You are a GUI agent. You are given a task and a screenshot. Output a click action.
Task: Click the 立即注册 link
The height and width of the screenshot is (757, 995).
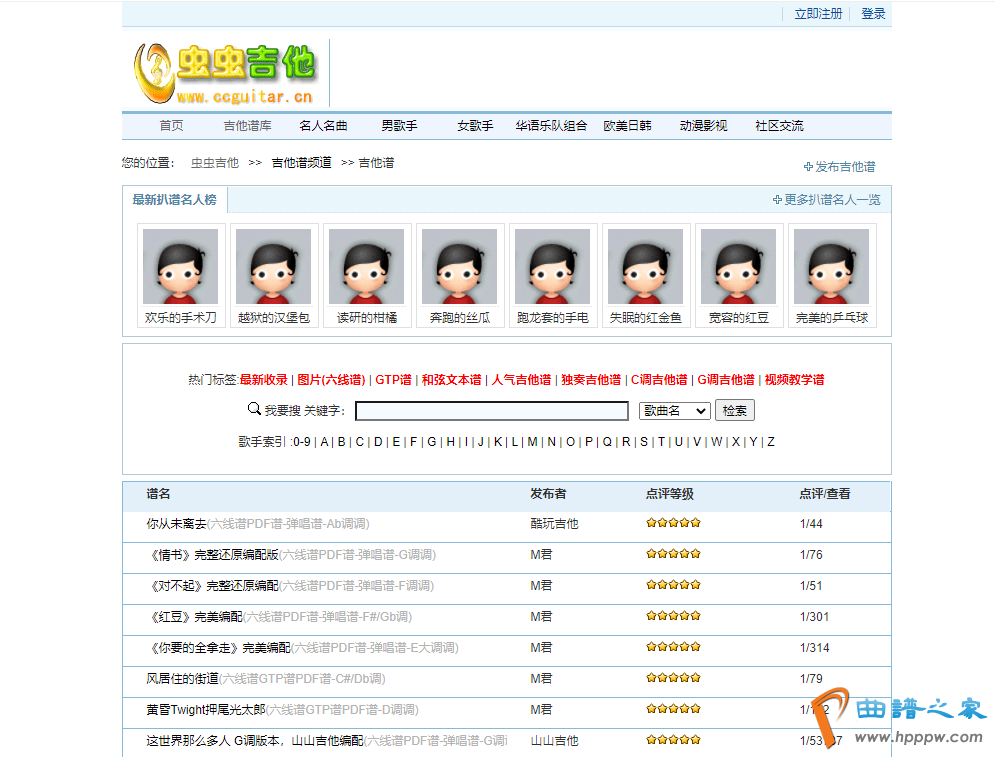coord(818,14)
